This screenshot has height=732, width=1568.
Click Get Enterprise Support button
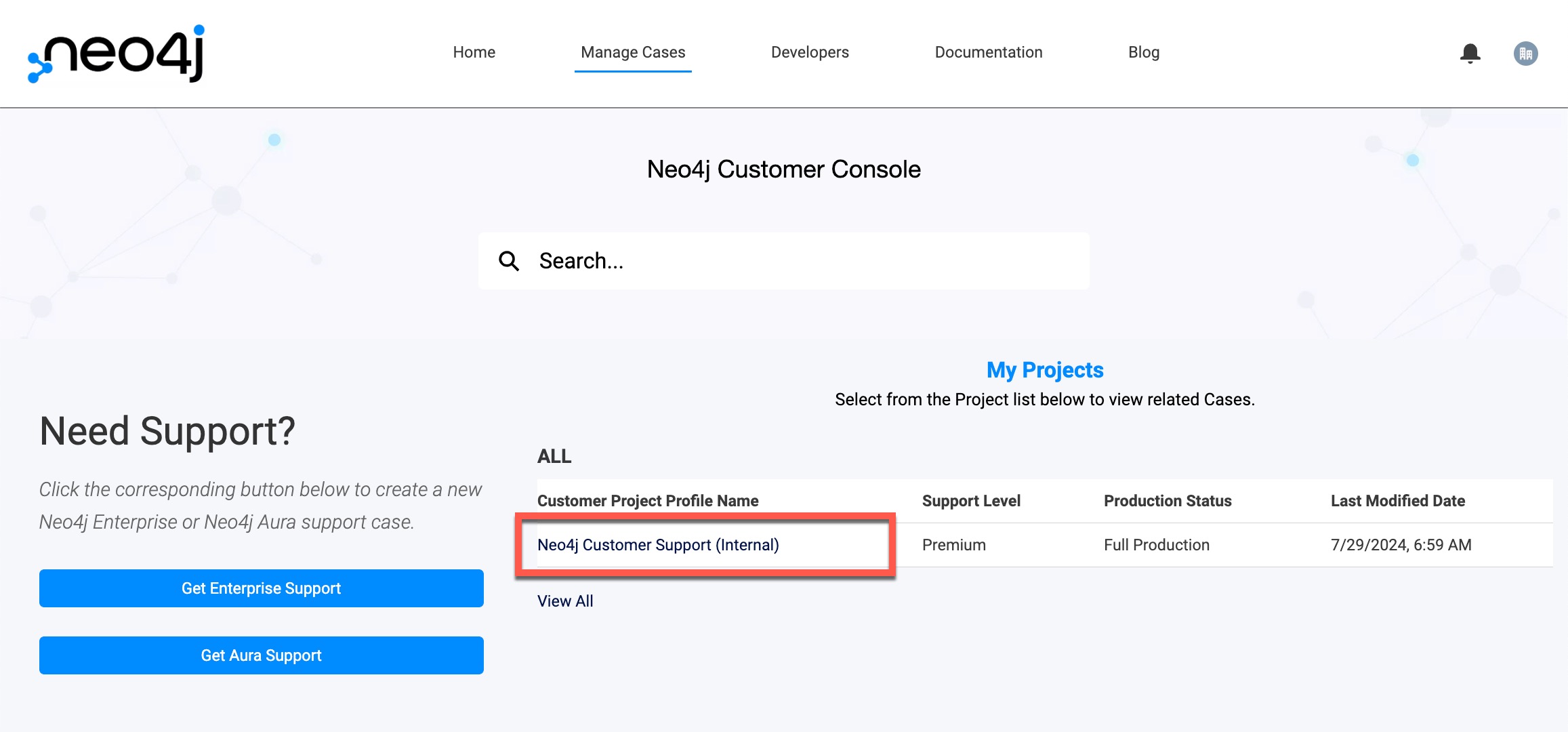(262, 588)
